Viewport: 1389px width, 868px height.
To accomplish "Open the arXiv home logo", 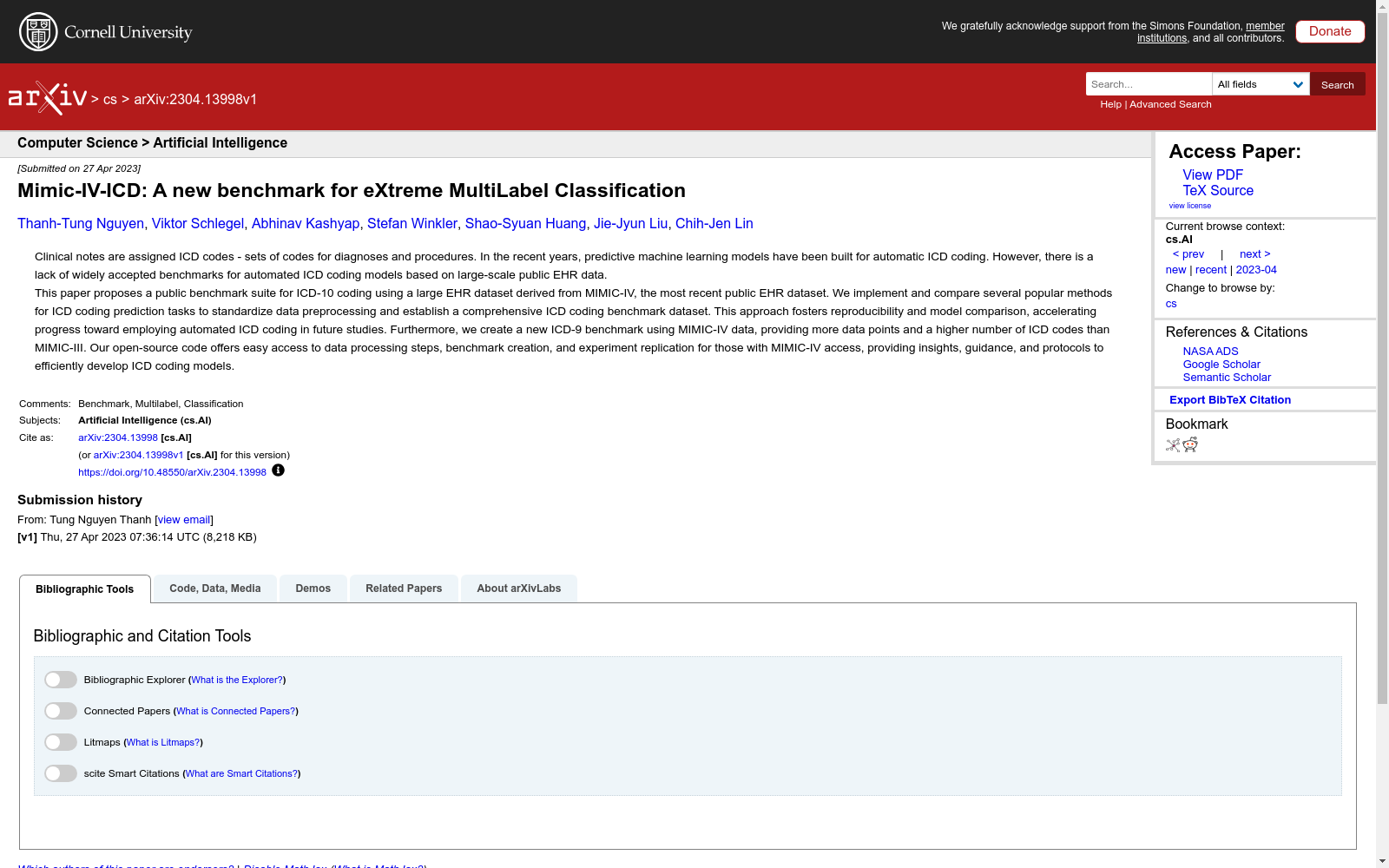I will (48, 98).
